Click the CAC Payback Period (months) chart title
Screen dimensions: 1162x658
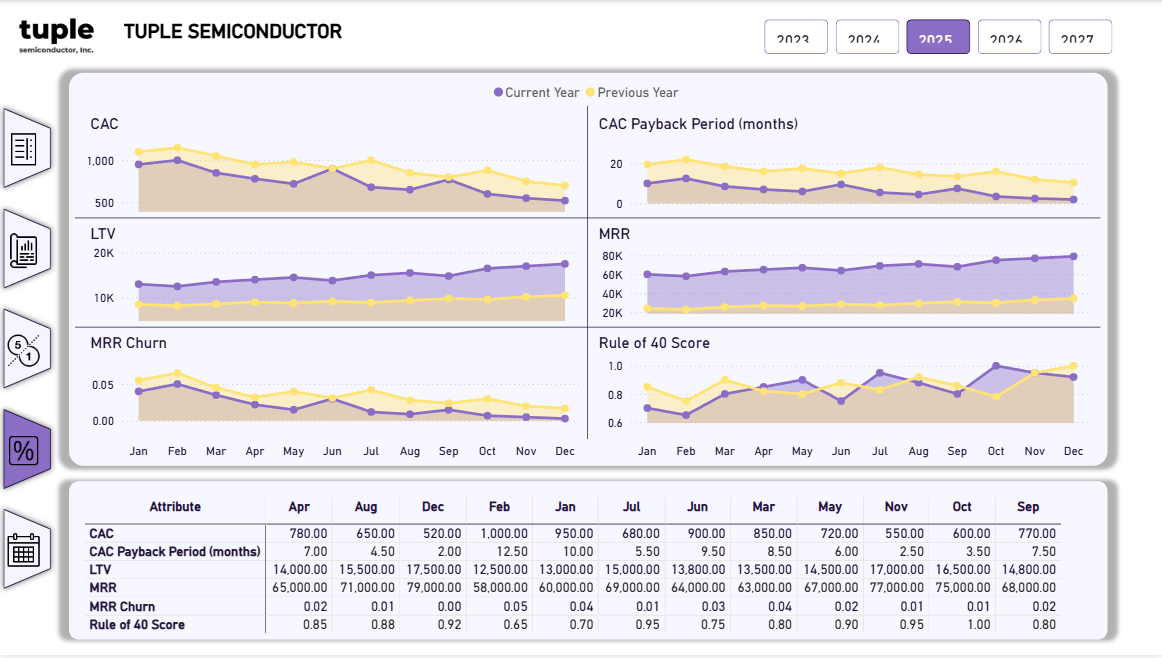click(x=698, y=124)
